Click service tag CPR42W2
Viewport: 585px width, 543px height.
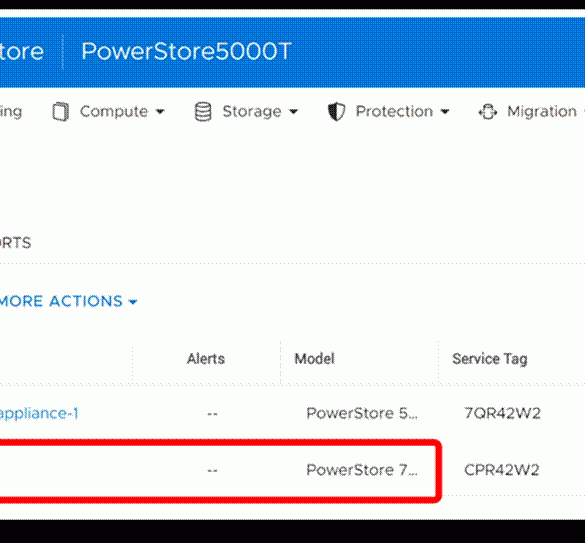501,470
